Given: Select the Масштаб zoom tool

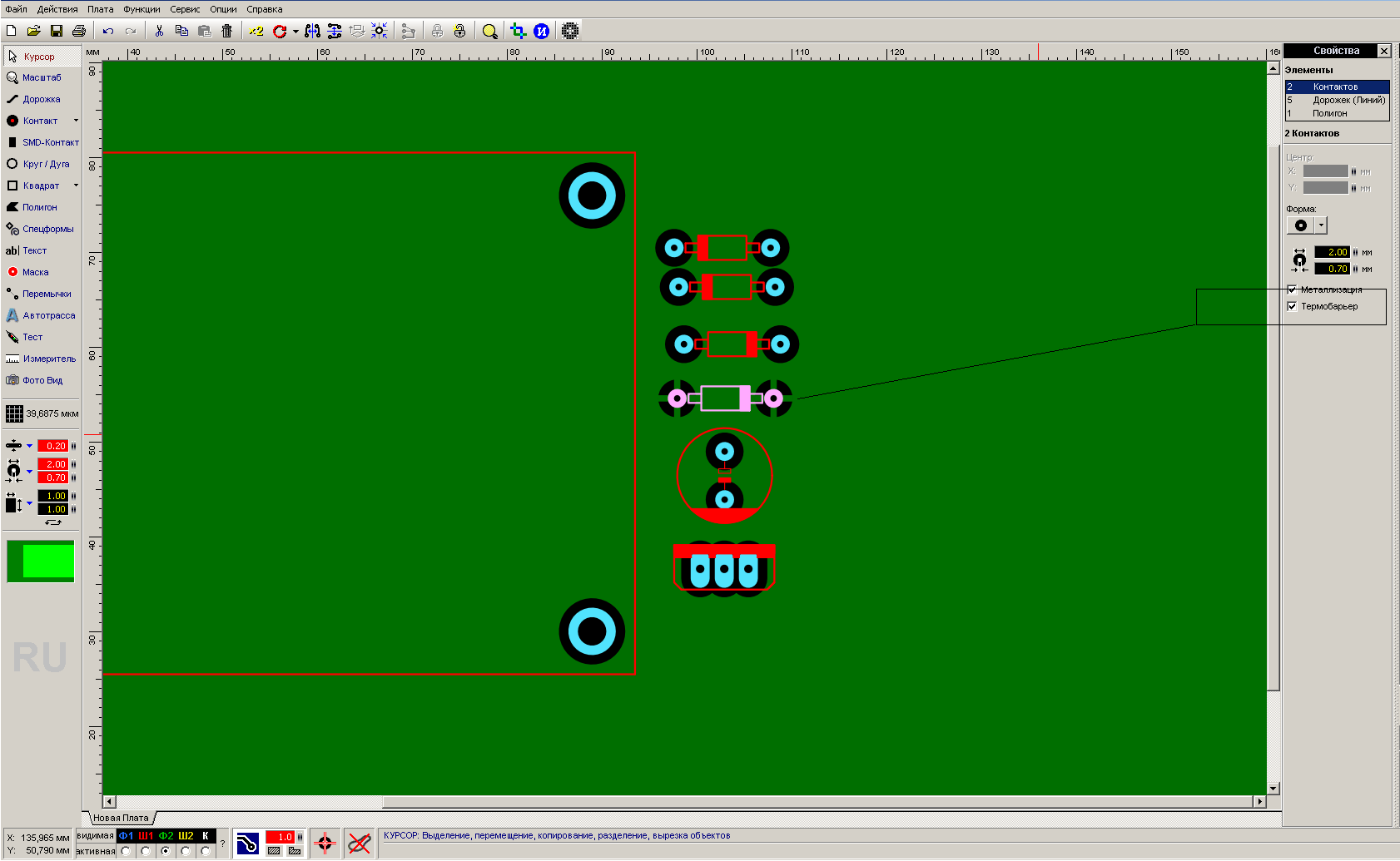Looking at the screenshot, I should [x=42, y=77].
